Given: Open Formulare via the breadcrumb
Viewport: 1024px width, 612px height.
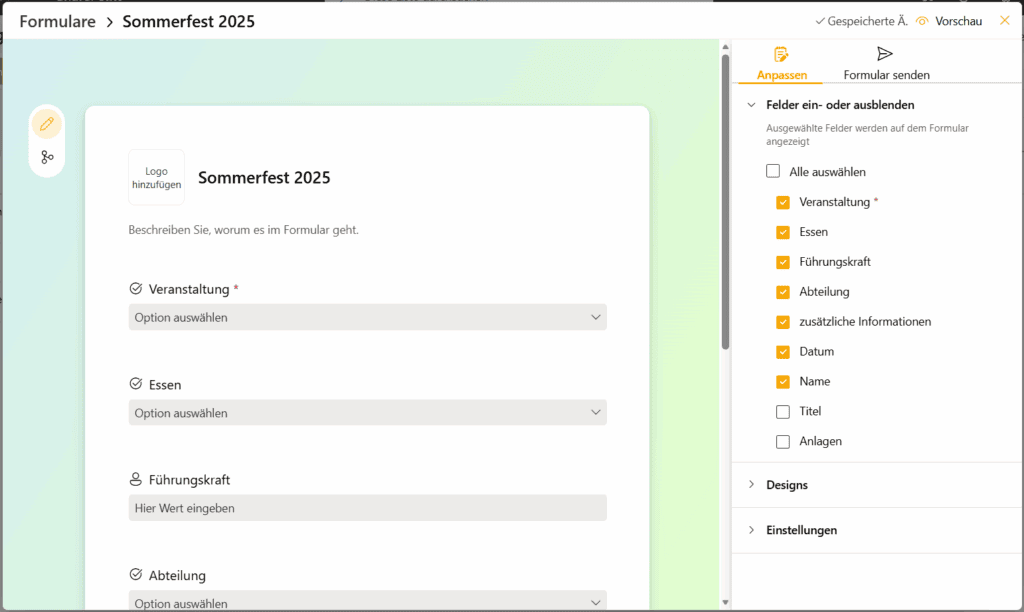Looking at the screenshot, I should coord(57,20).
